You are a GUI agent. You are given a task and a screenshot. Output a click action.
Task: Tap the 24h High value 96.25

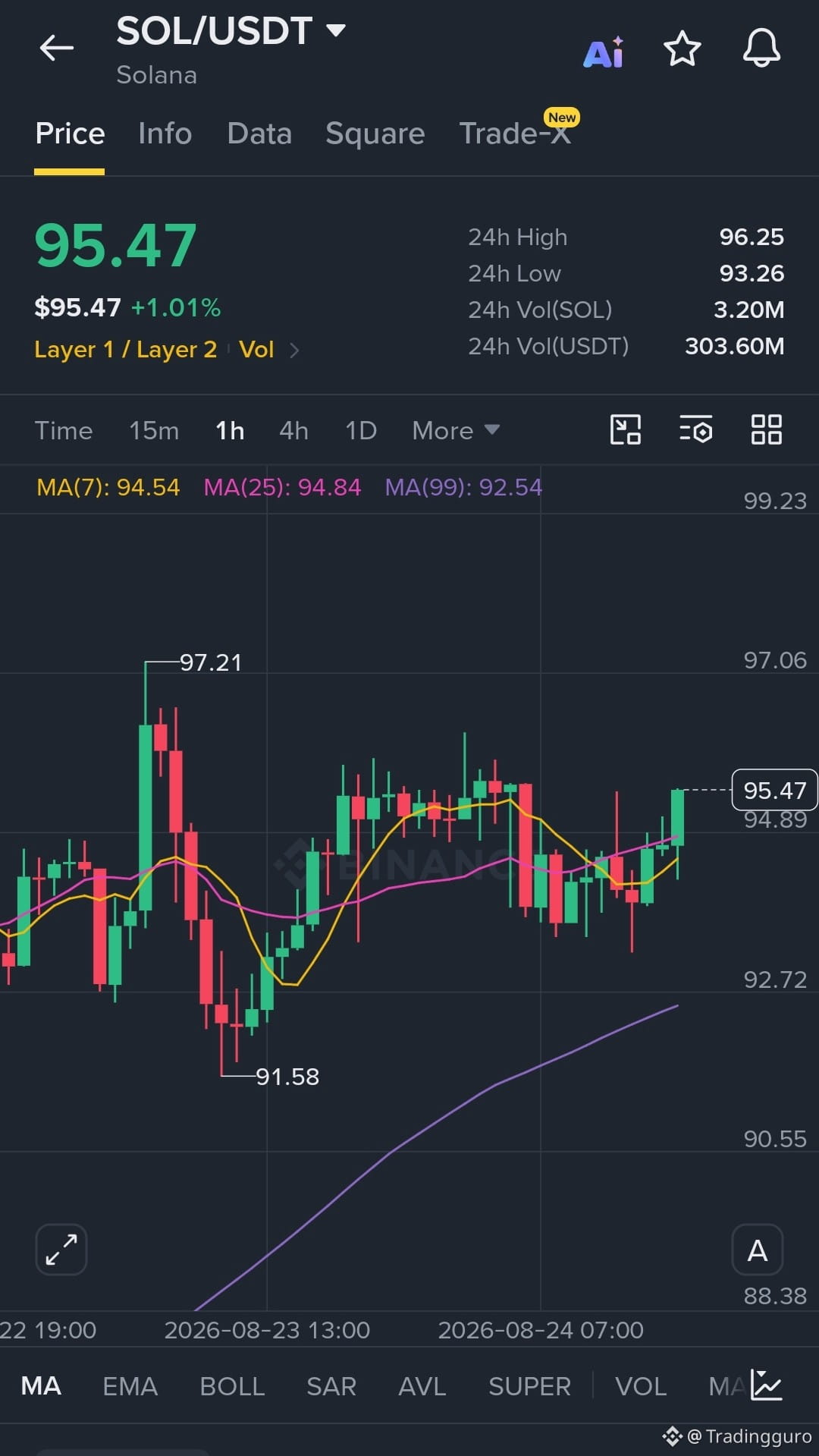(x=752, y=237)
